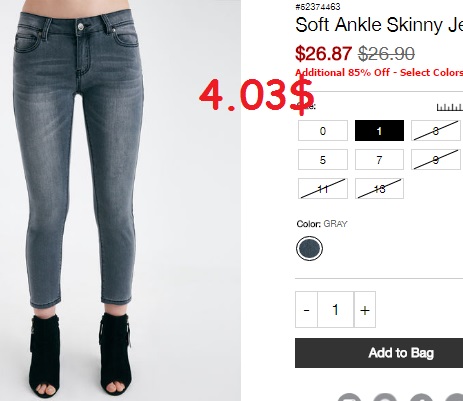Pick size 5

(x=323, y=160)
